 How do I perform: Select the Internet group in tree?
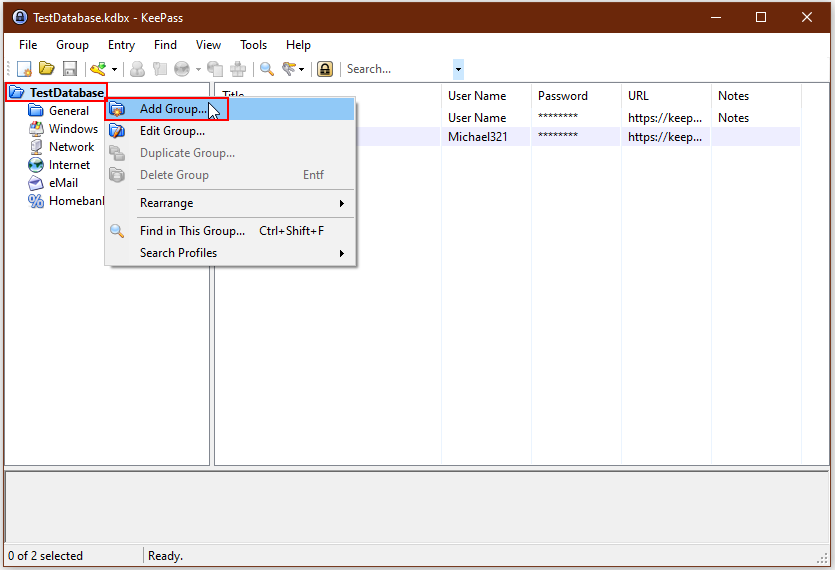(69, 165)
